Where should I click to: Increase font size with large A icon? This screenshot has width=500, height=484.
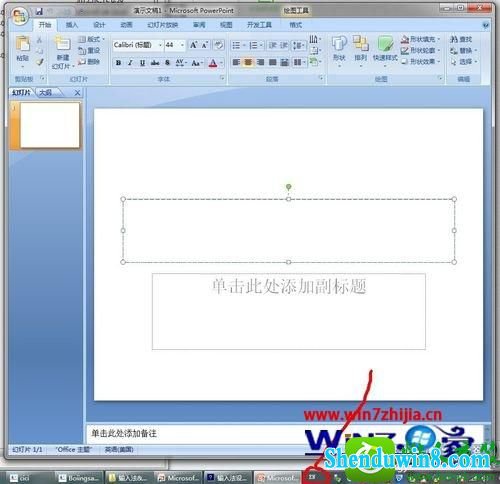pos(193,45)
